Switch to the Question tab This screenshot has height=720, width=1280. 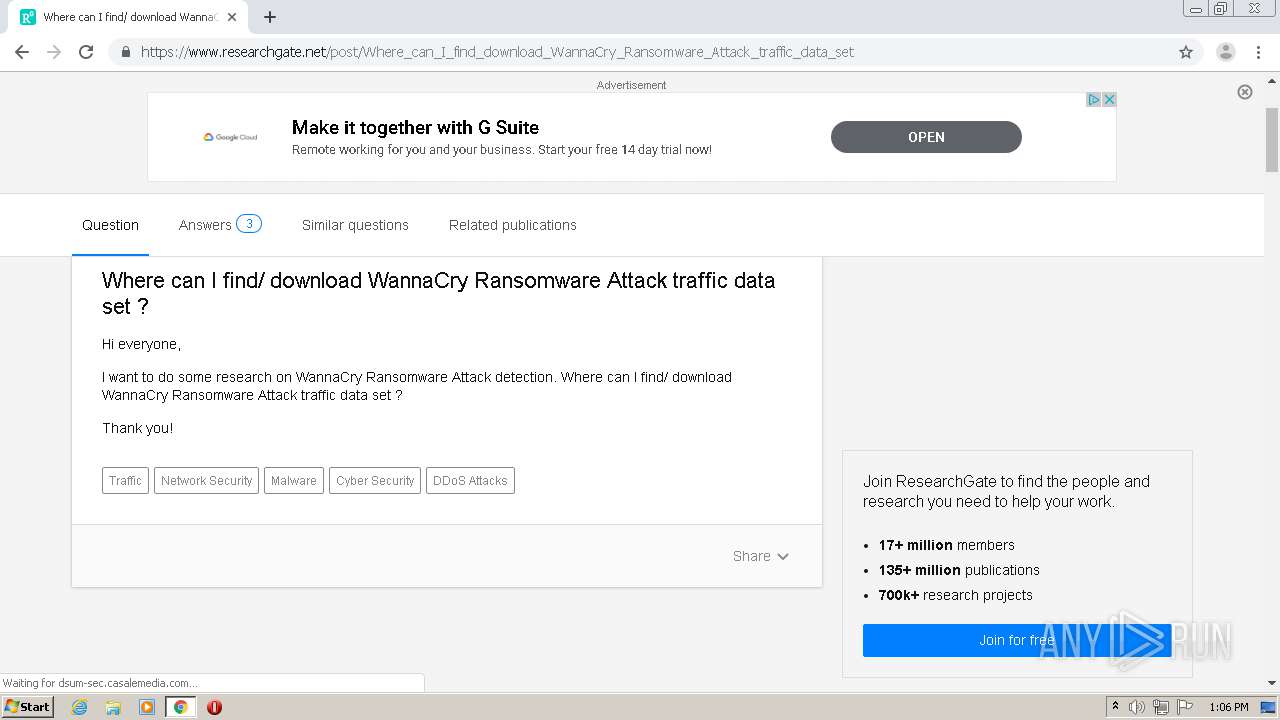click(x=110, y=225)
